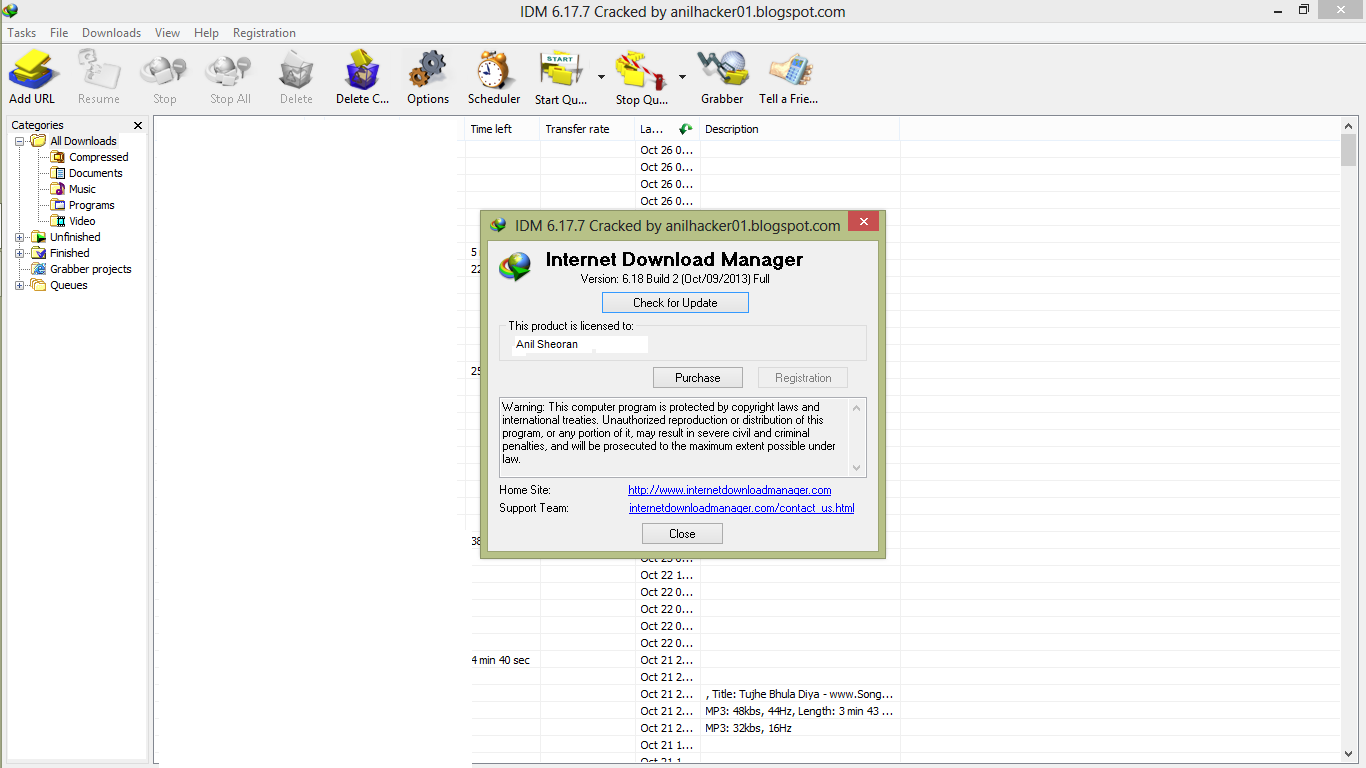Open the Stop Queue dropdown arrow
Image resolution: width=1366 pixels, height=768 pixels.
[682, 77]
